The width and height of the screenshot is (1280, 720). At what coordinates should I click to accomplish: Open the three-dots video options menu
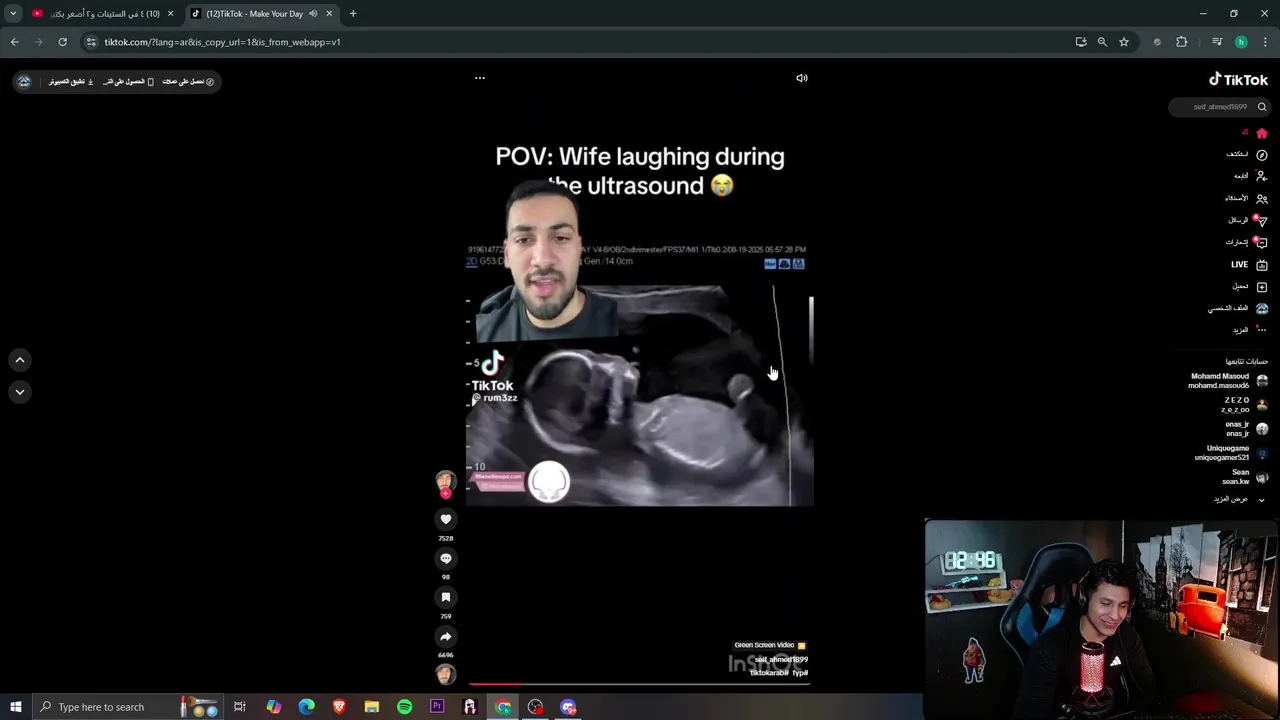coord(480,78)
